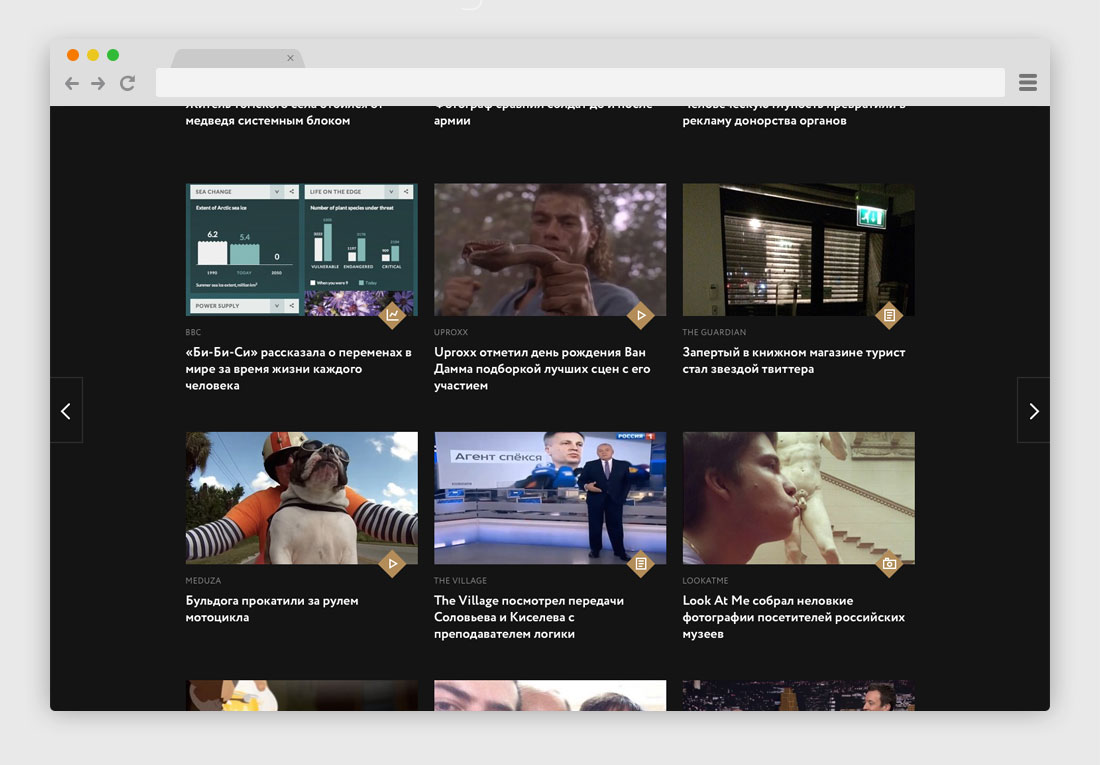Click play badge on bulldog thumbnail

point(392,564)
